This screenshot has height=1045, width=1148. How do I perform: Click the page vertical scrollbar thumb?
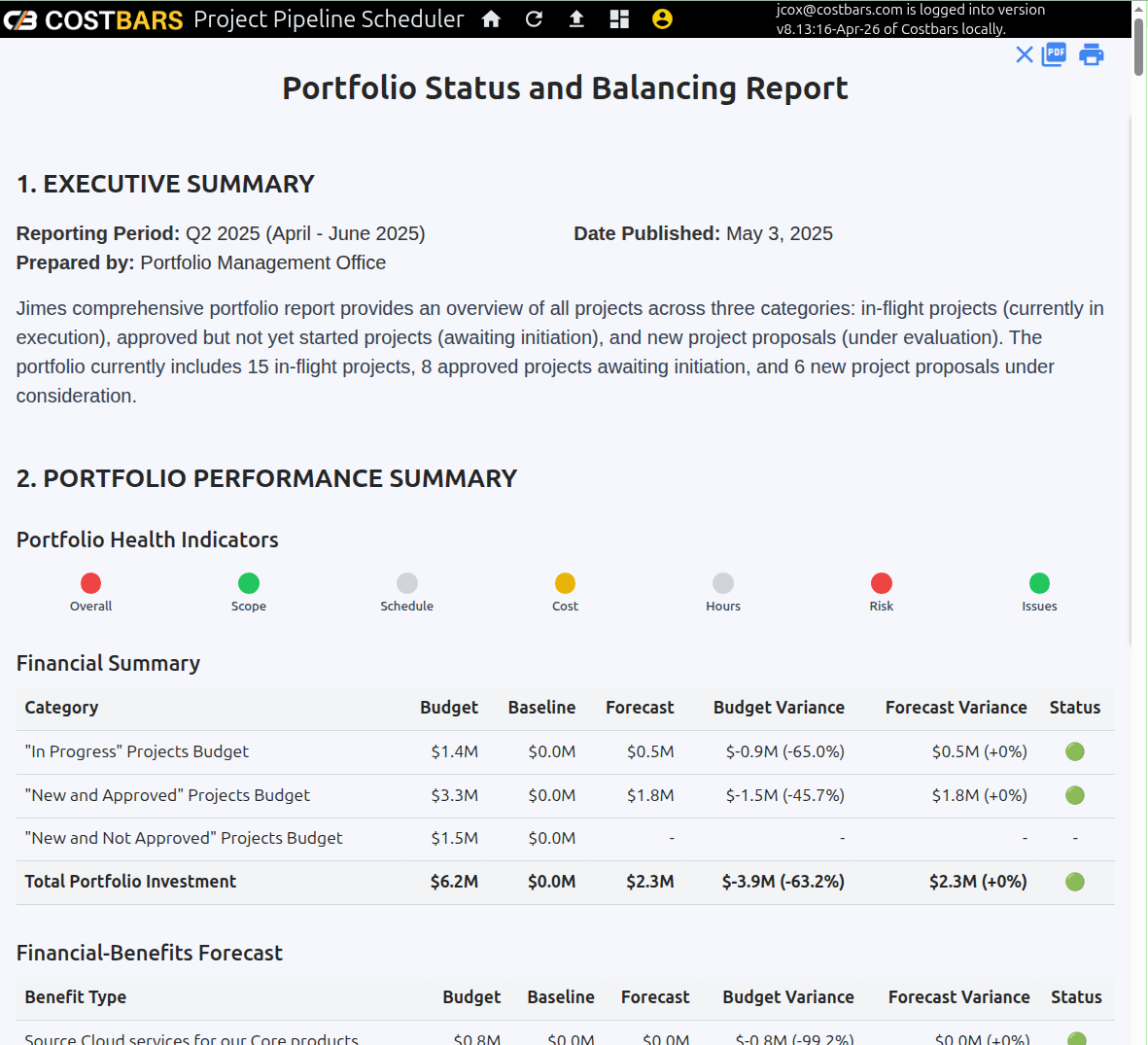[x=1138, y=46]
